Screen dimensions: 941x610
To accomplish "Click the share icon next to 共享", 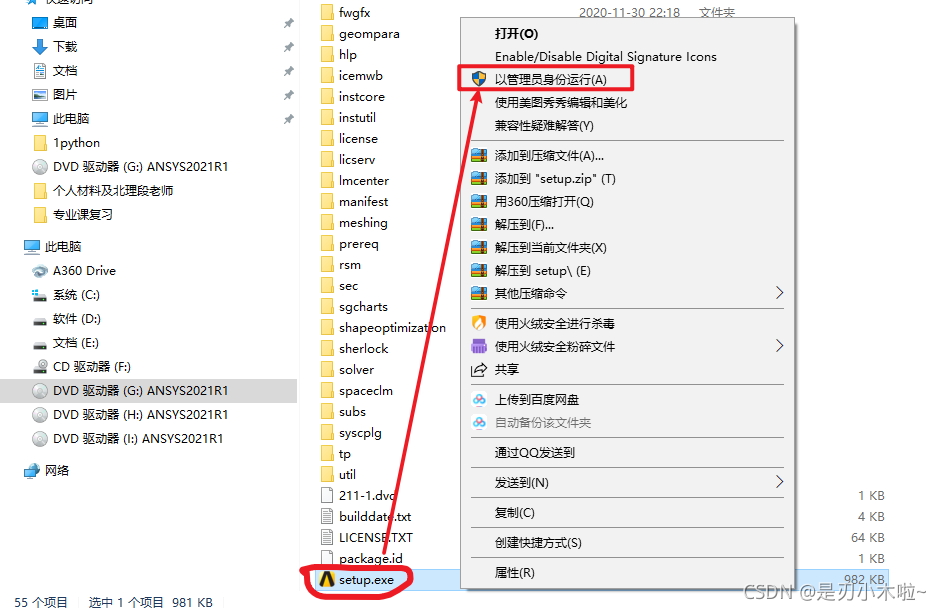I will (478, 369).
